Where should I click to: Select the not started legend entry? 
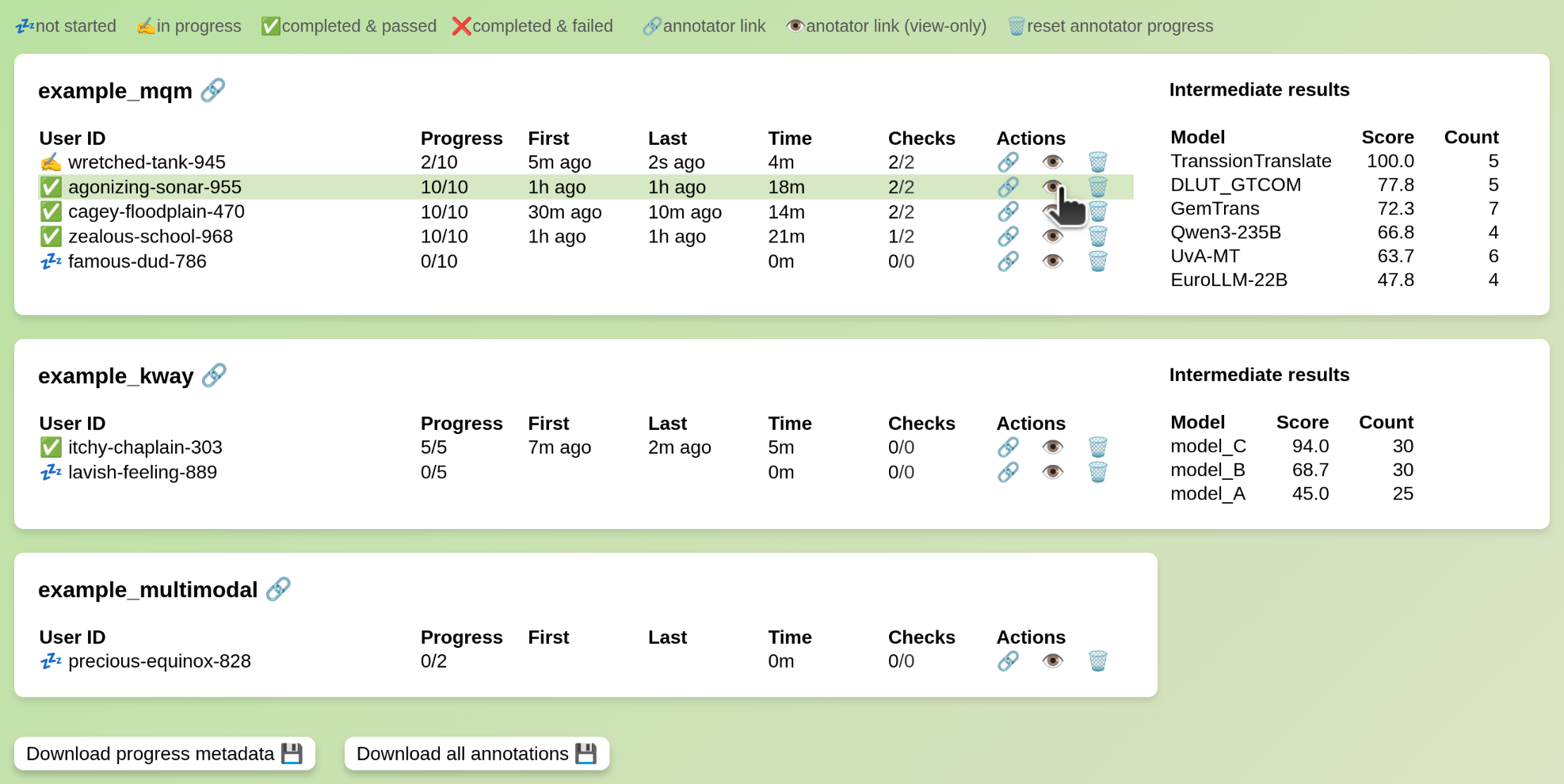coord(66,25)
